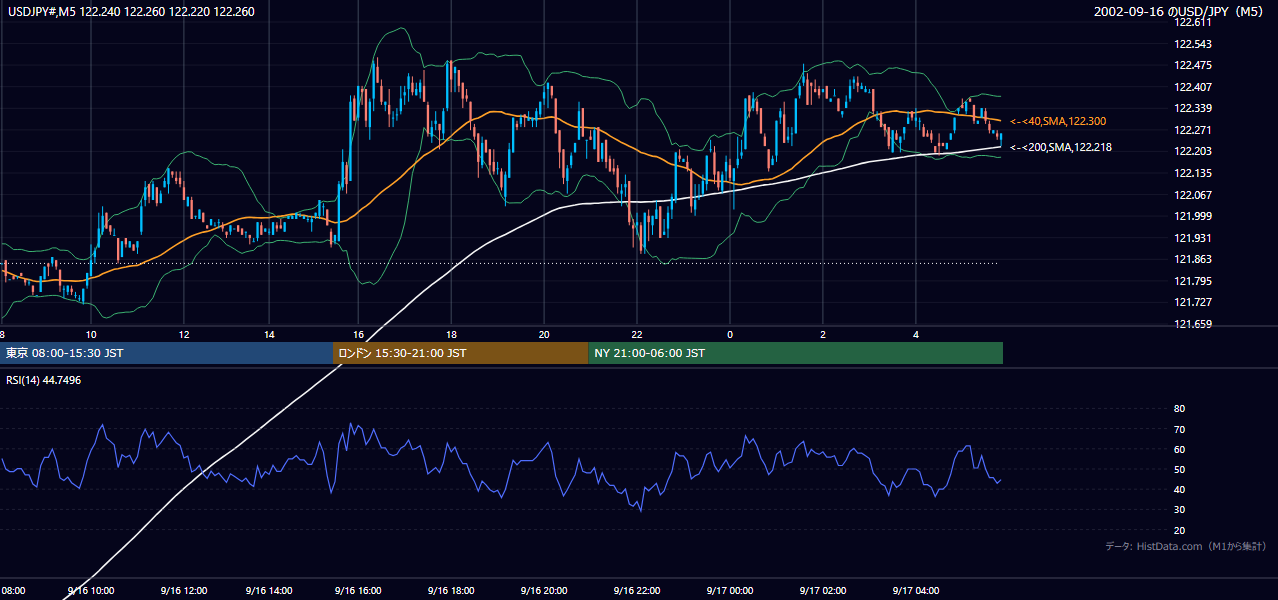1278x600 pixels.
Task: Click the RSI axis level 50
Action: (1179, 469)
